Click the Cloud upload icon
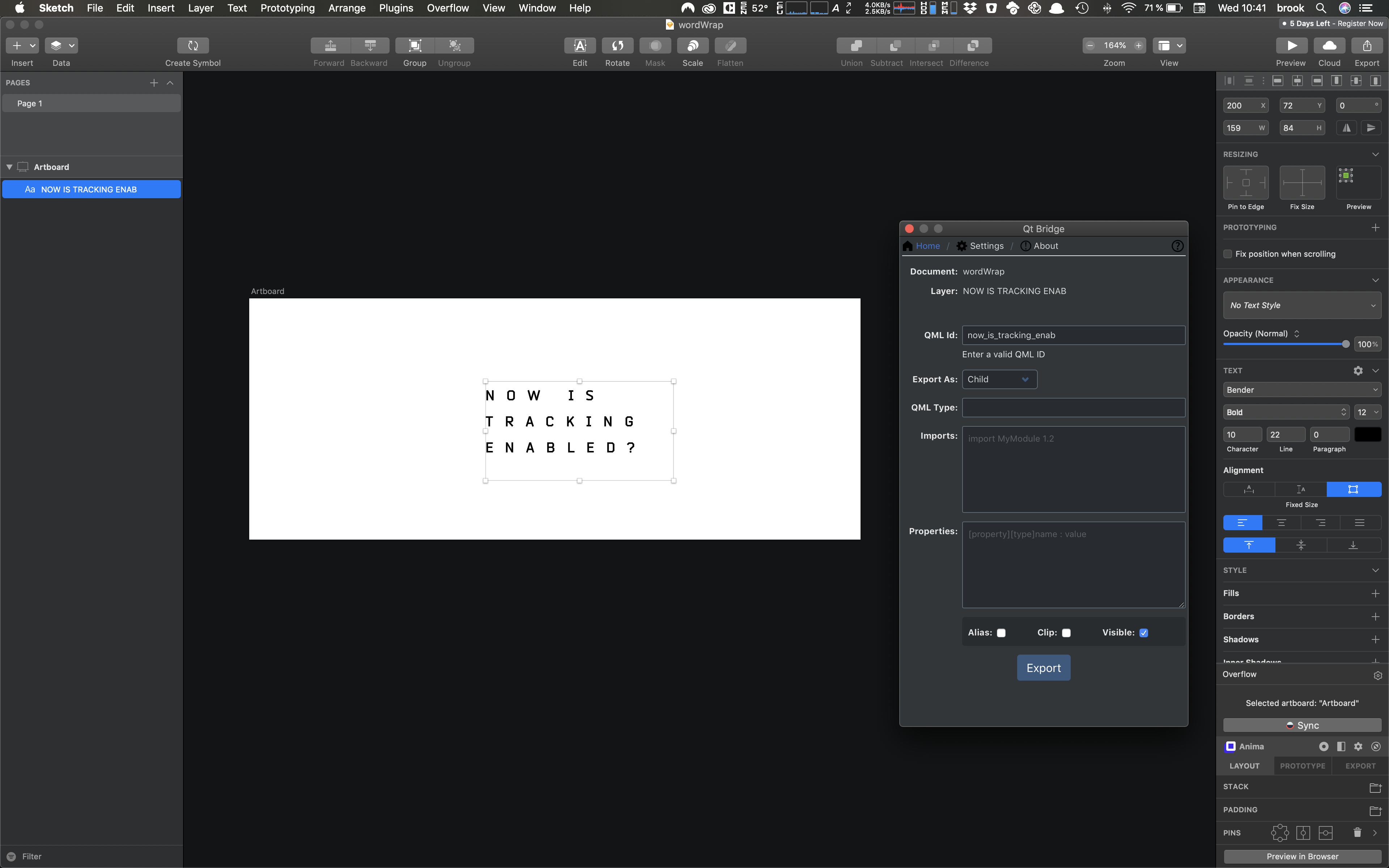1389x868 pixels. tap(1329, 45)
